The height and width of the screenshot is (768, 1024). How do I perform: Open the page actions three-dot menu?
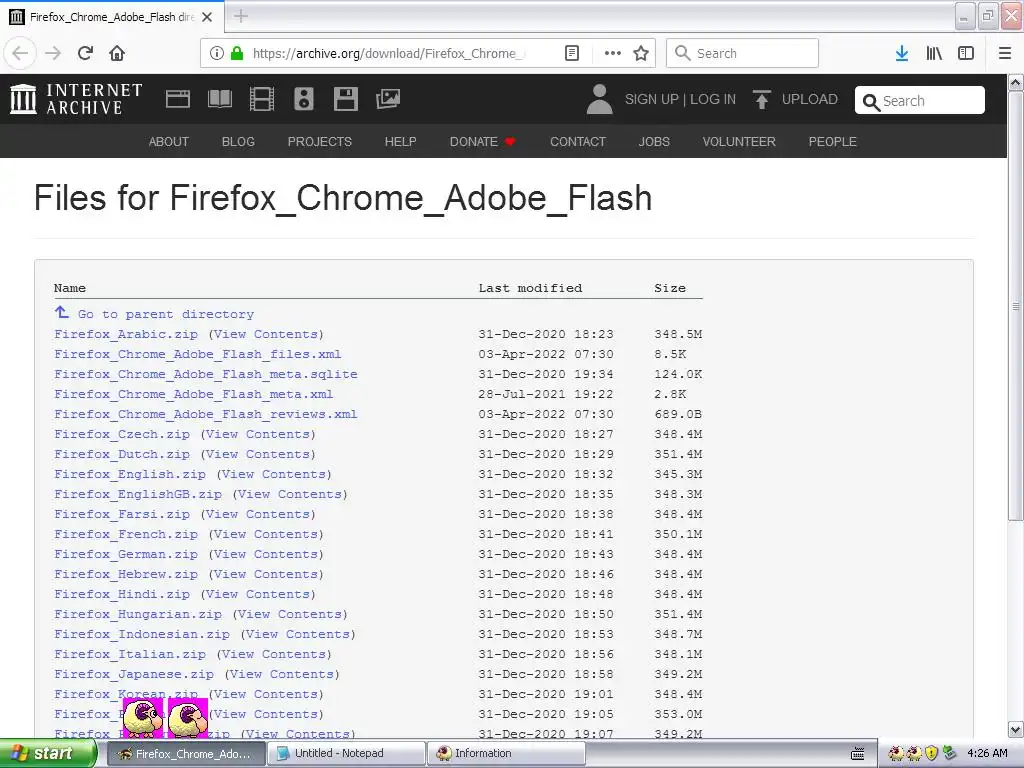click(613, 53)
